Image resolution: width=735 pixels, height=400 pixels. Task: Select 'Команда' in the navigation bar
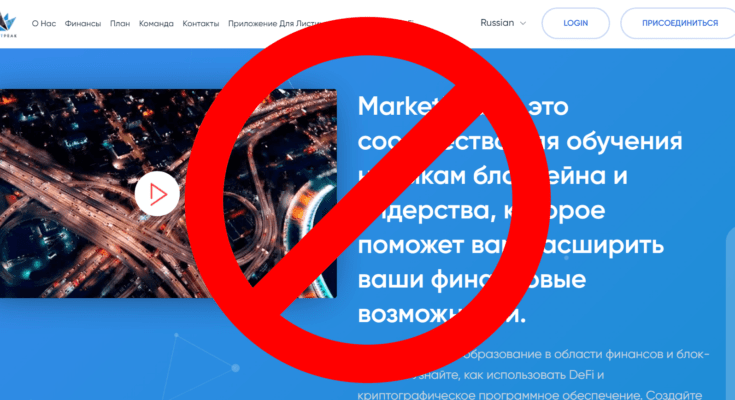point(156,23)
